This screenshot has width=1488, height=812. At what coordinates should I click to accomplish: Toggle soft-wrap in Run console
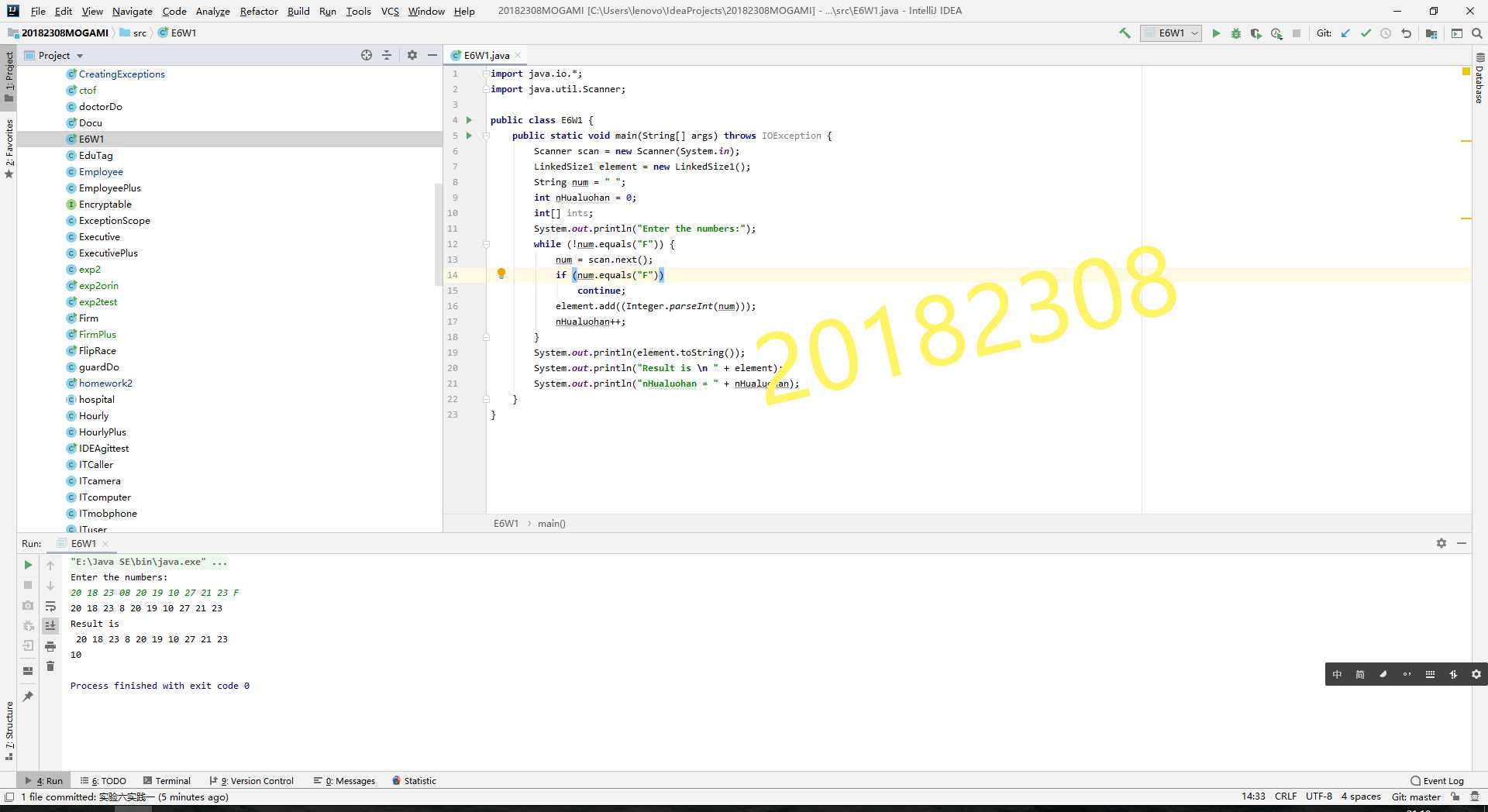50,606
